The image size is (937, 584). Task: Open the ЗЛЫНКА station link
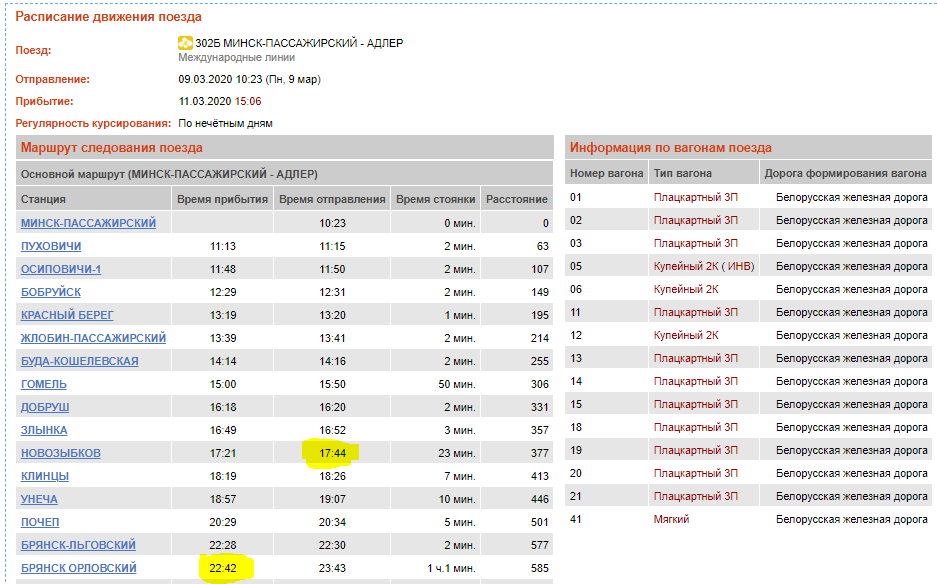click(x=44, y=430)
